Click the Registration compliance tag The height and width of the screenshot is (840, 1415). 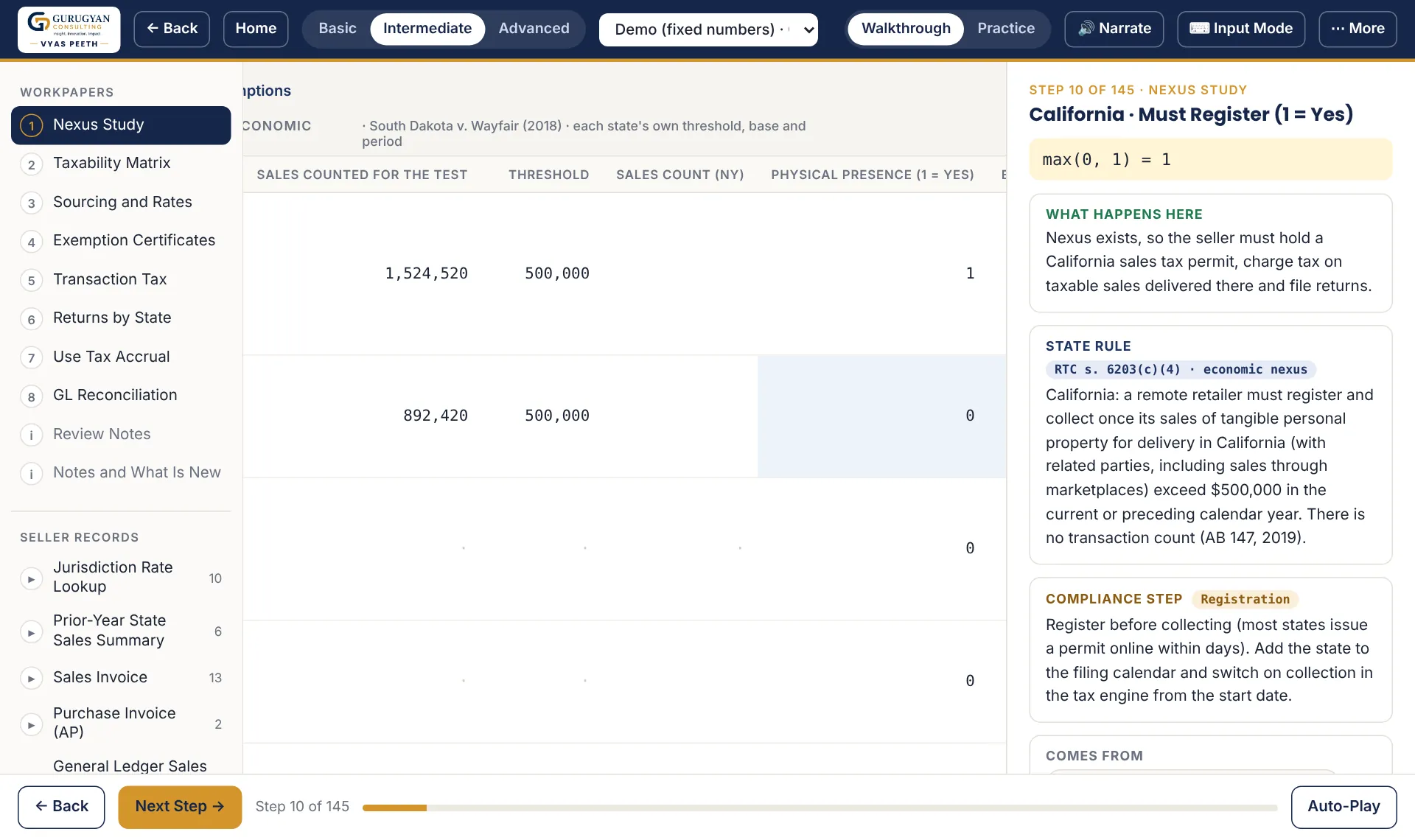(1245, 600)
